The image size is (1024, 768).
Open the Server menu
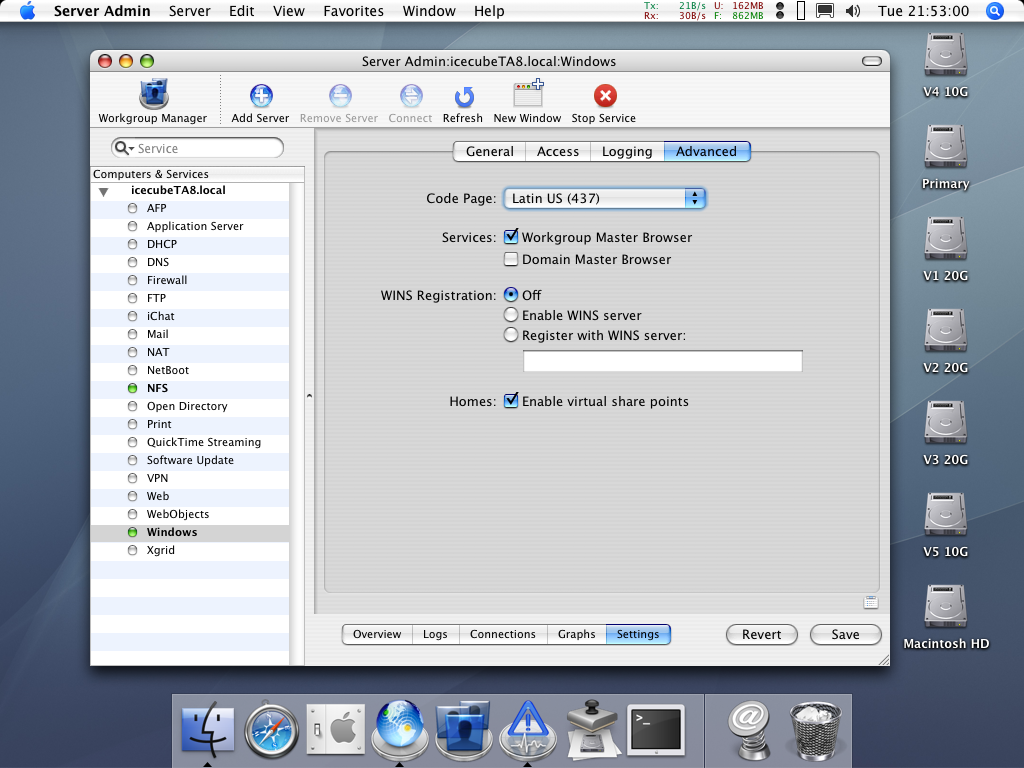[189, 11]
